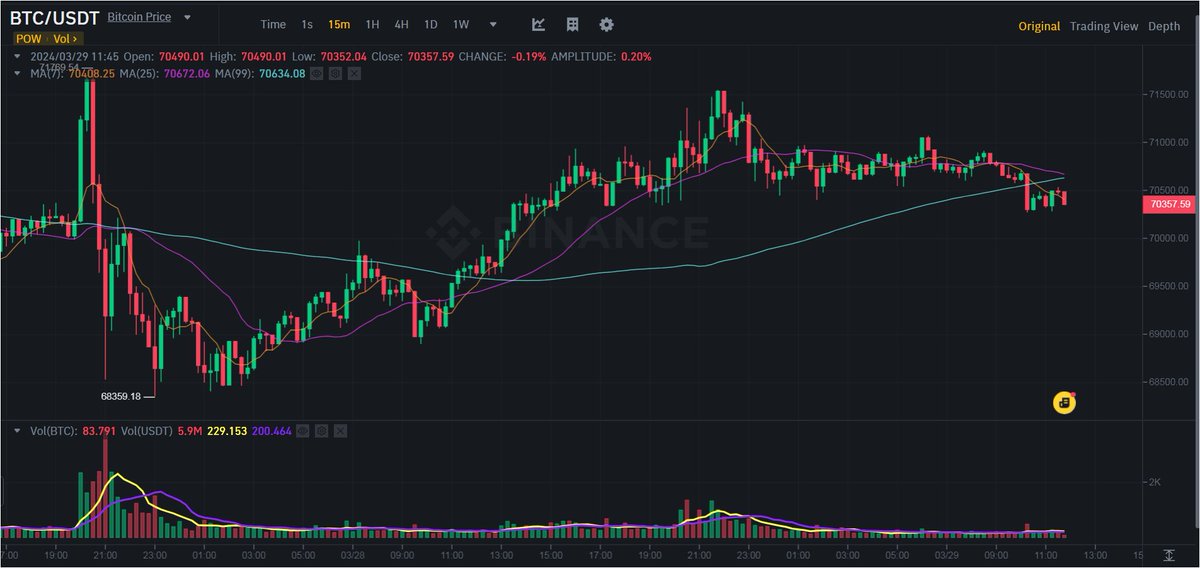Click the 2K volume axis label
Viewport: 1200px width, 568px height.
(x=1155, y=482)
